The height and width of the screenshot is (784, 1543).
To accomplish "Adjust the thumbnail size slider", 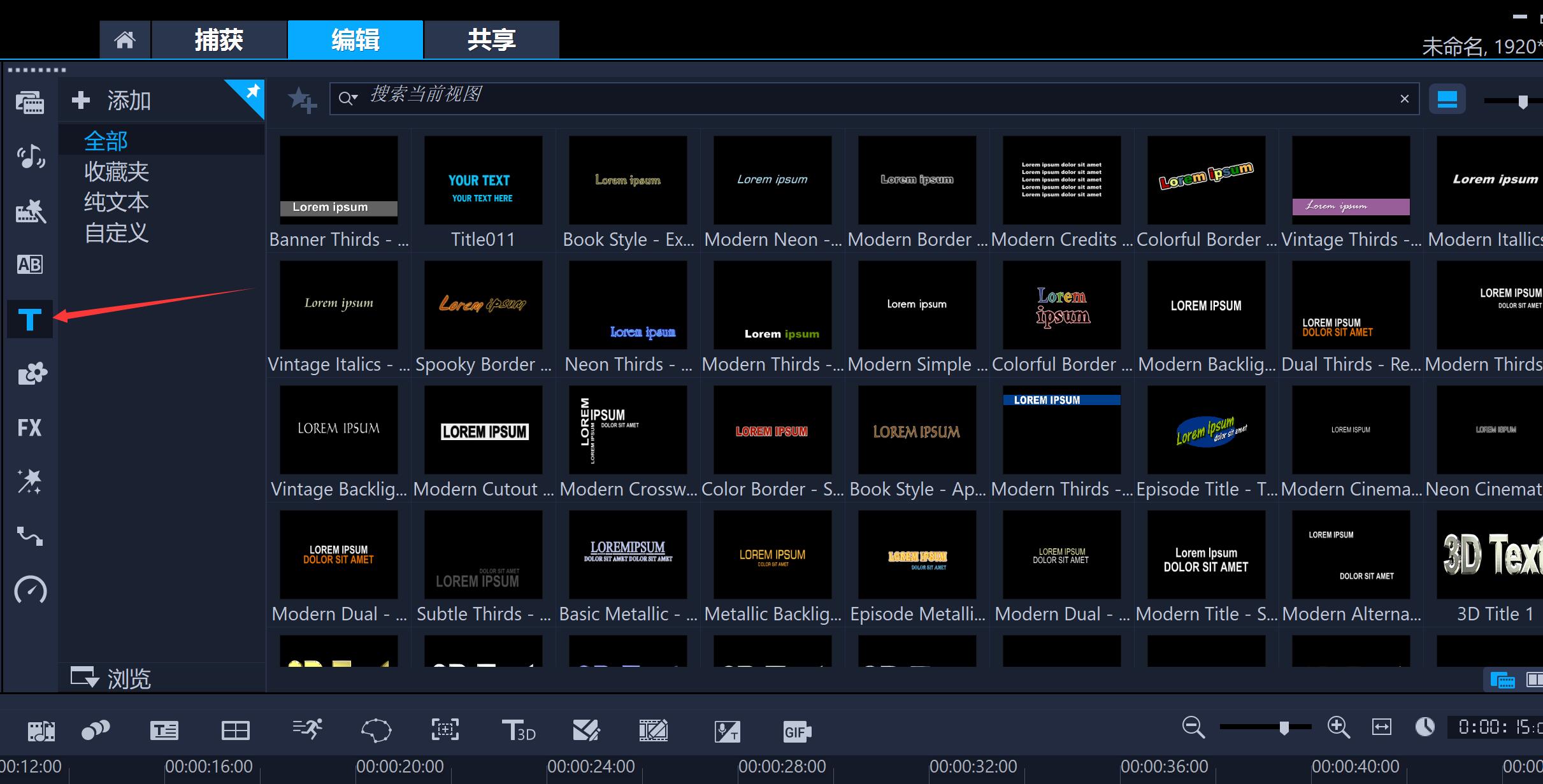I will coord(1523,101).
